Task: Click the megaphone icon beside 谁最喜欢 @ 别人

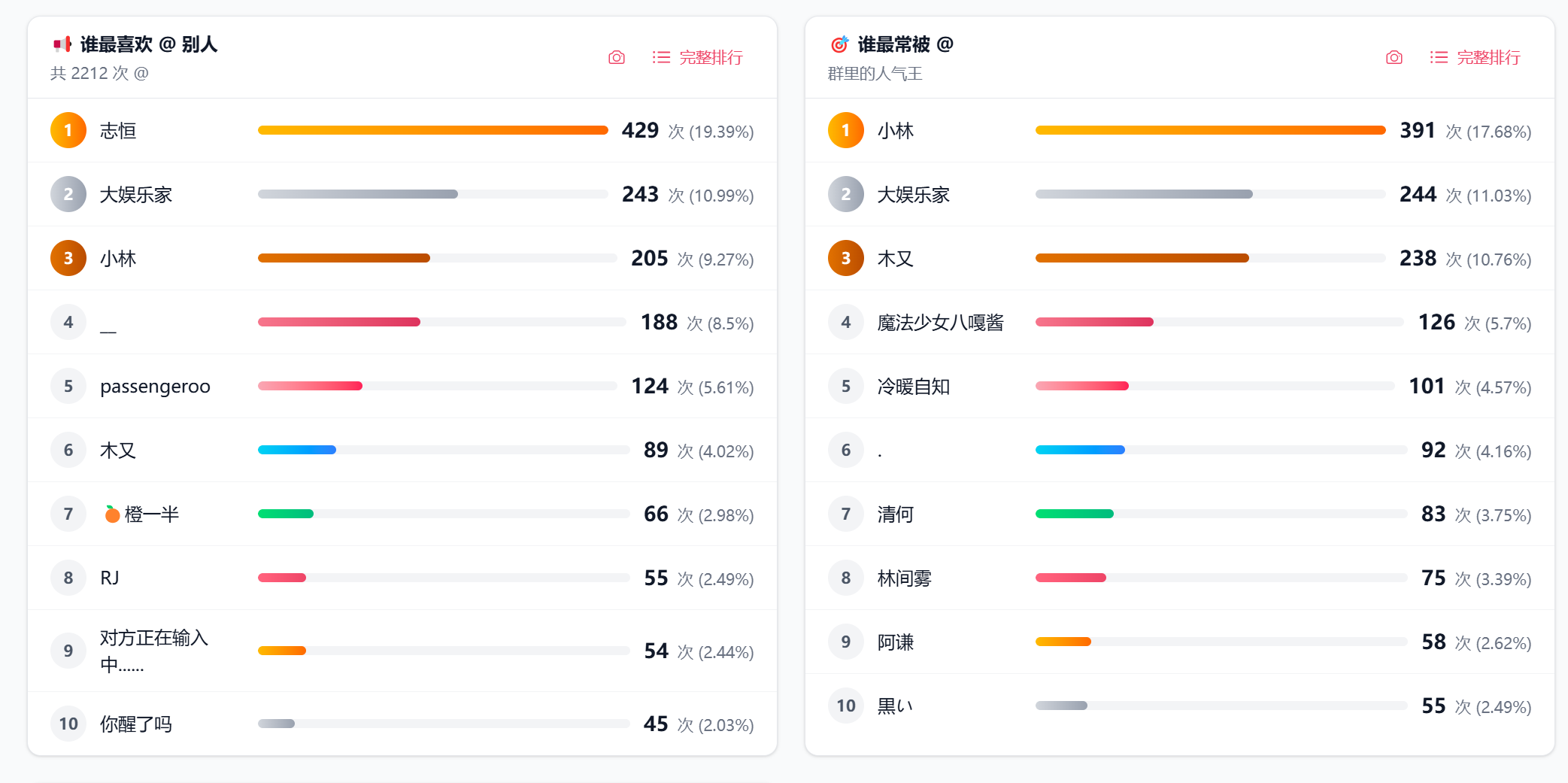Action: (62, 44)
